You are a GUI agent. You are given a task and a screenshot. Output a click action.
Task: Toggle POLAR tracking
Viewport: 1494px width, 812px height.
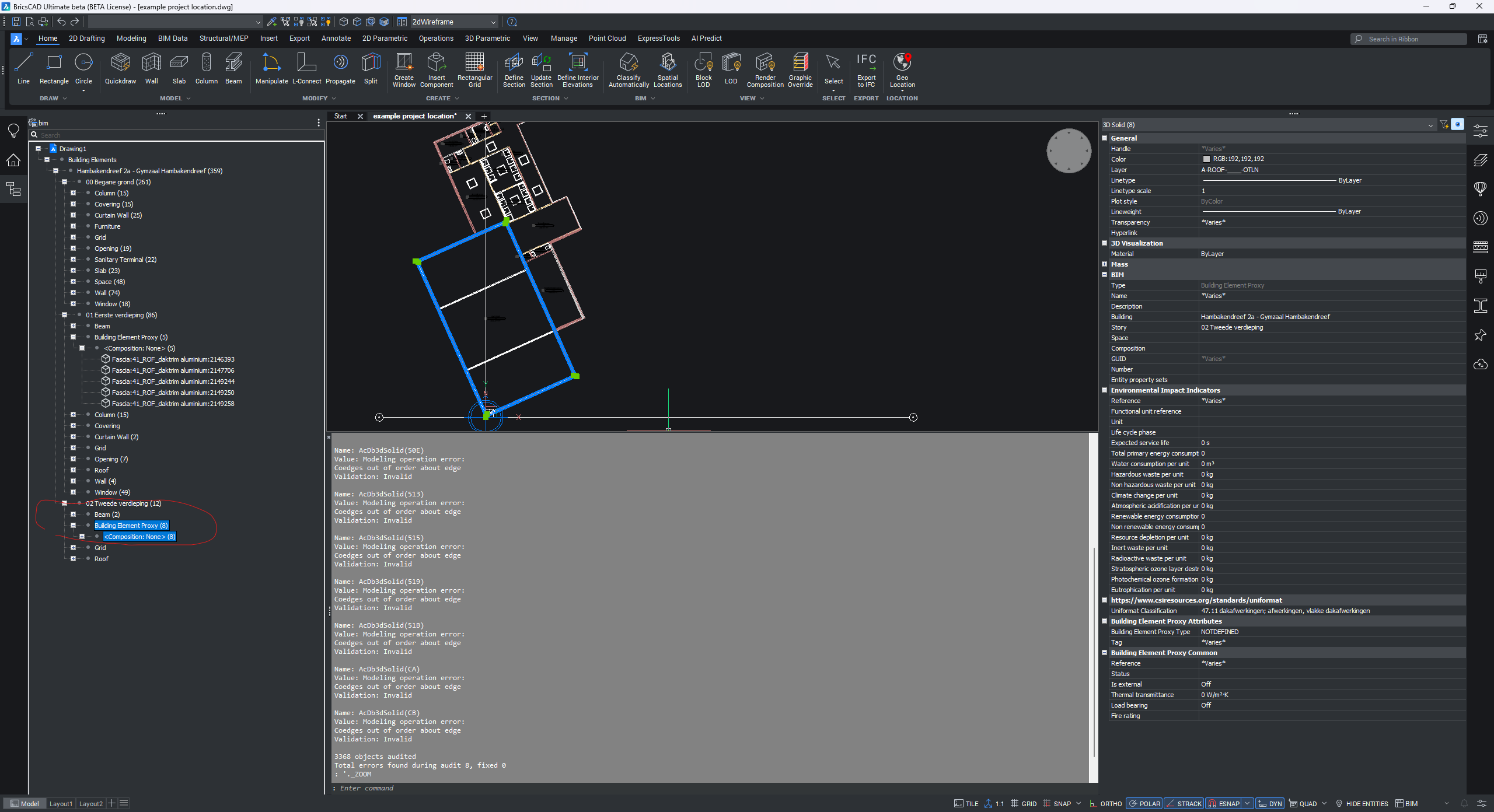[1144, 804]
